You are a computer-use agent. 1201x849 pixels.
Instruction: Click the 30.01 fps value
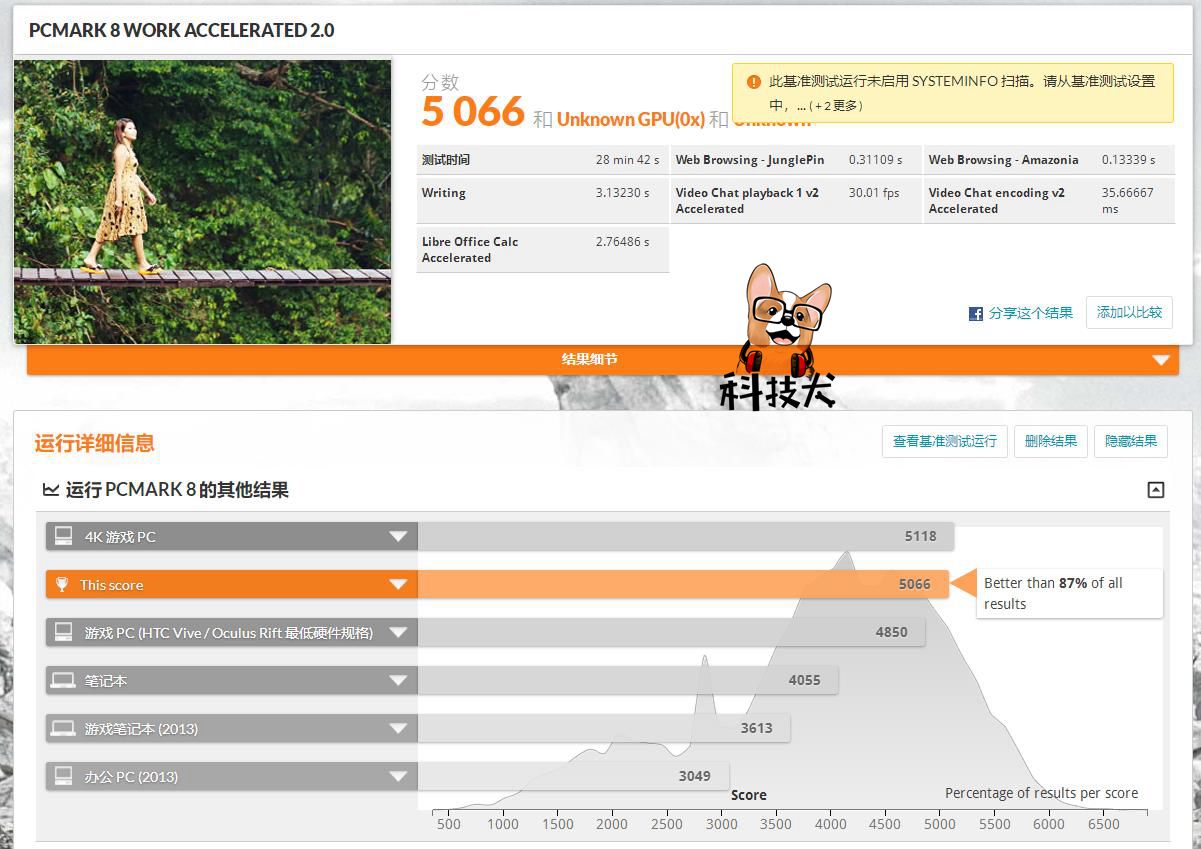(874, 193)
